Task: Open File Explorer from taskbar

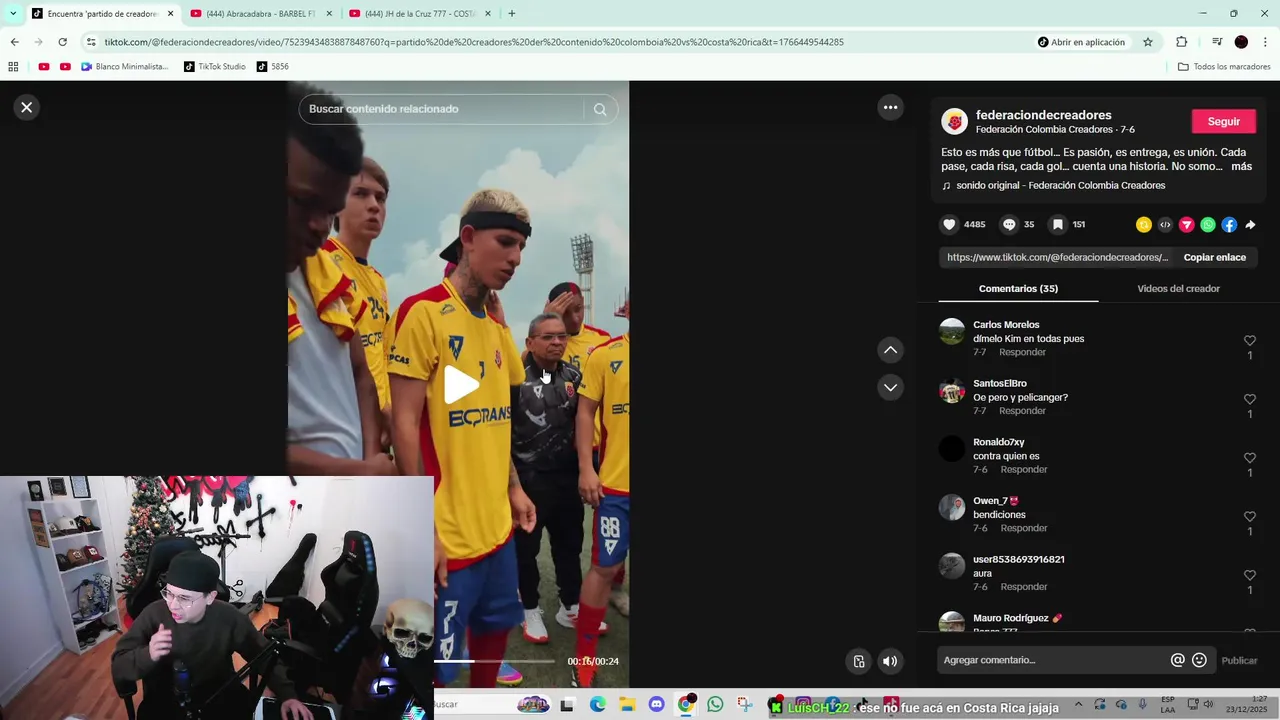Action: (627, 705)
